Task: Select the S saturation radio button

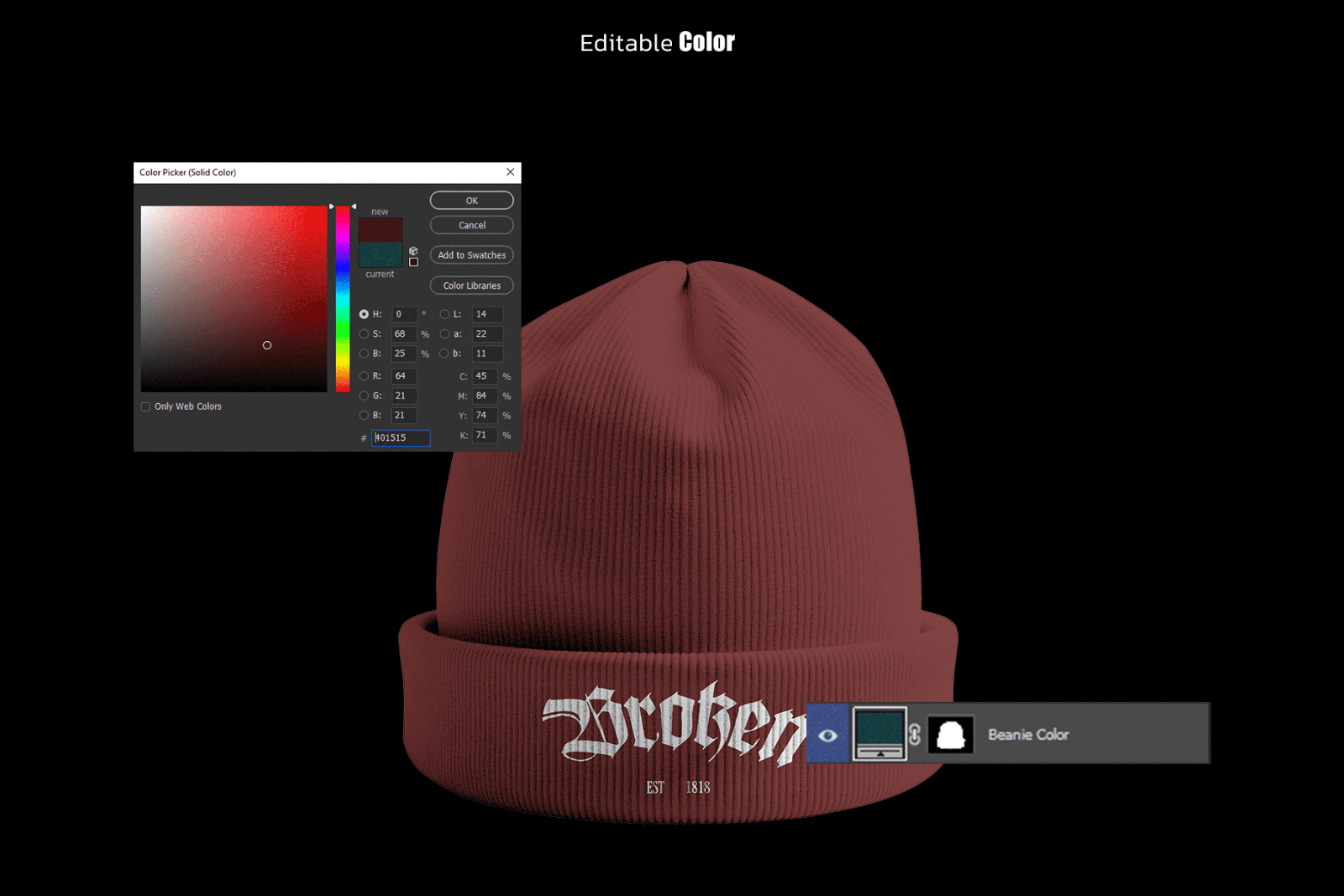Action: (364, 333)
